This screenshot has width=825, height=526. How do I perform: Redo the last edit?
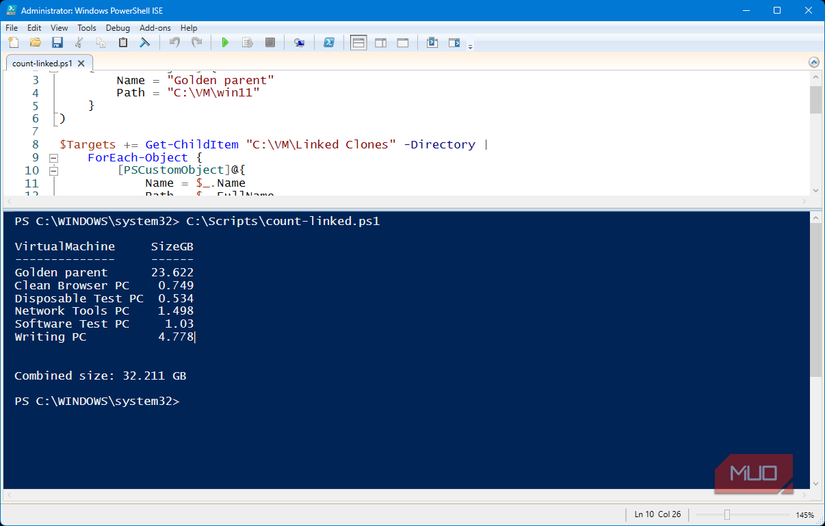click(x=196, y=43)
